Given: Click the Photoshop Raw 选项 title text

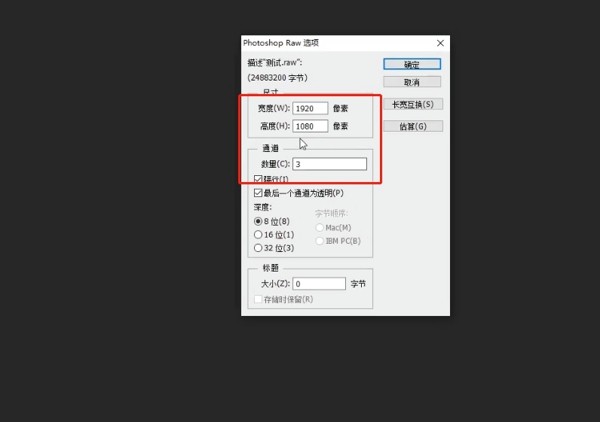Looking at the screenshot, I should point(281,43).
